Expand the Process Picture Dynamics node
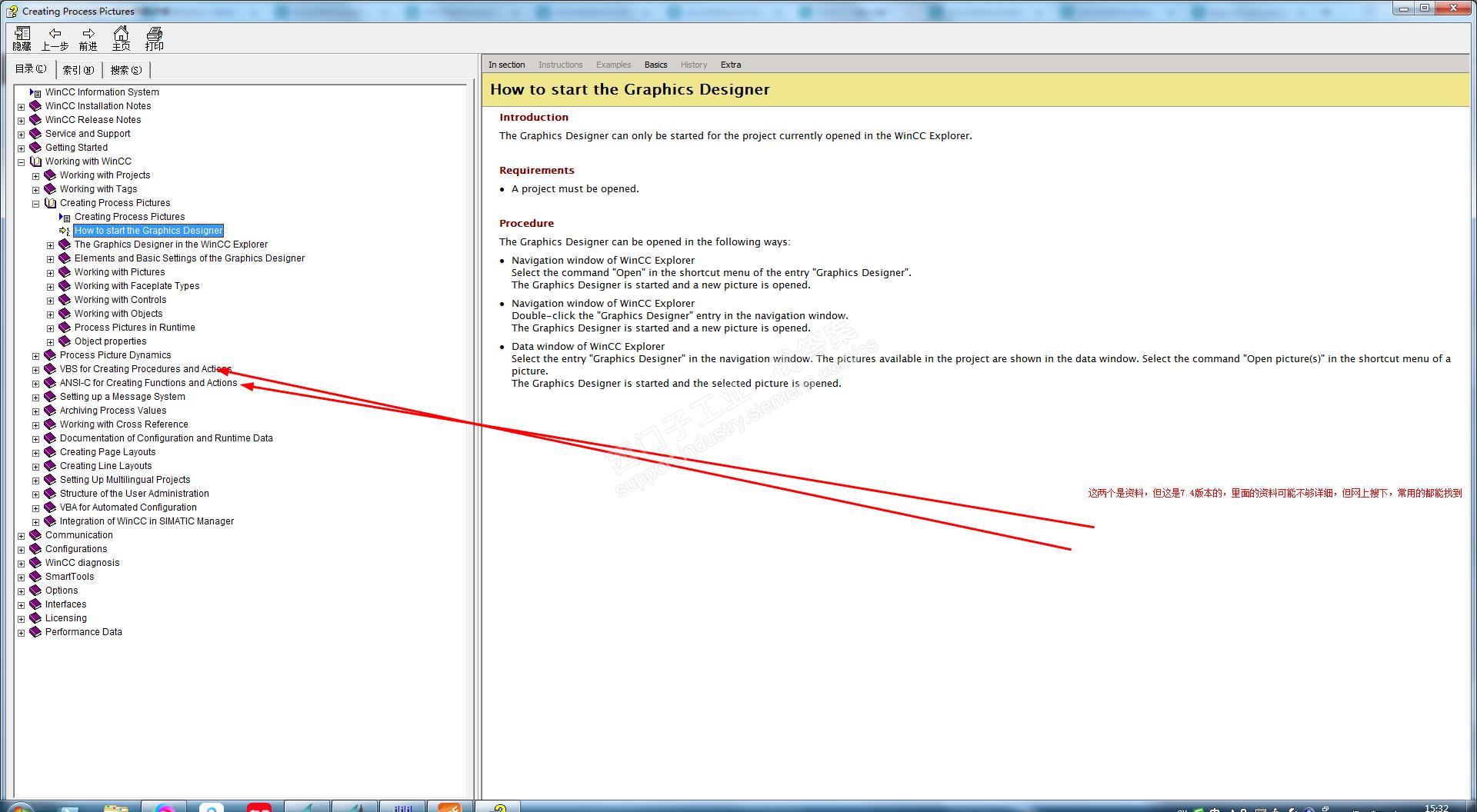The width and height of the screenshot is (1477, 812). (x=36, y=356)
